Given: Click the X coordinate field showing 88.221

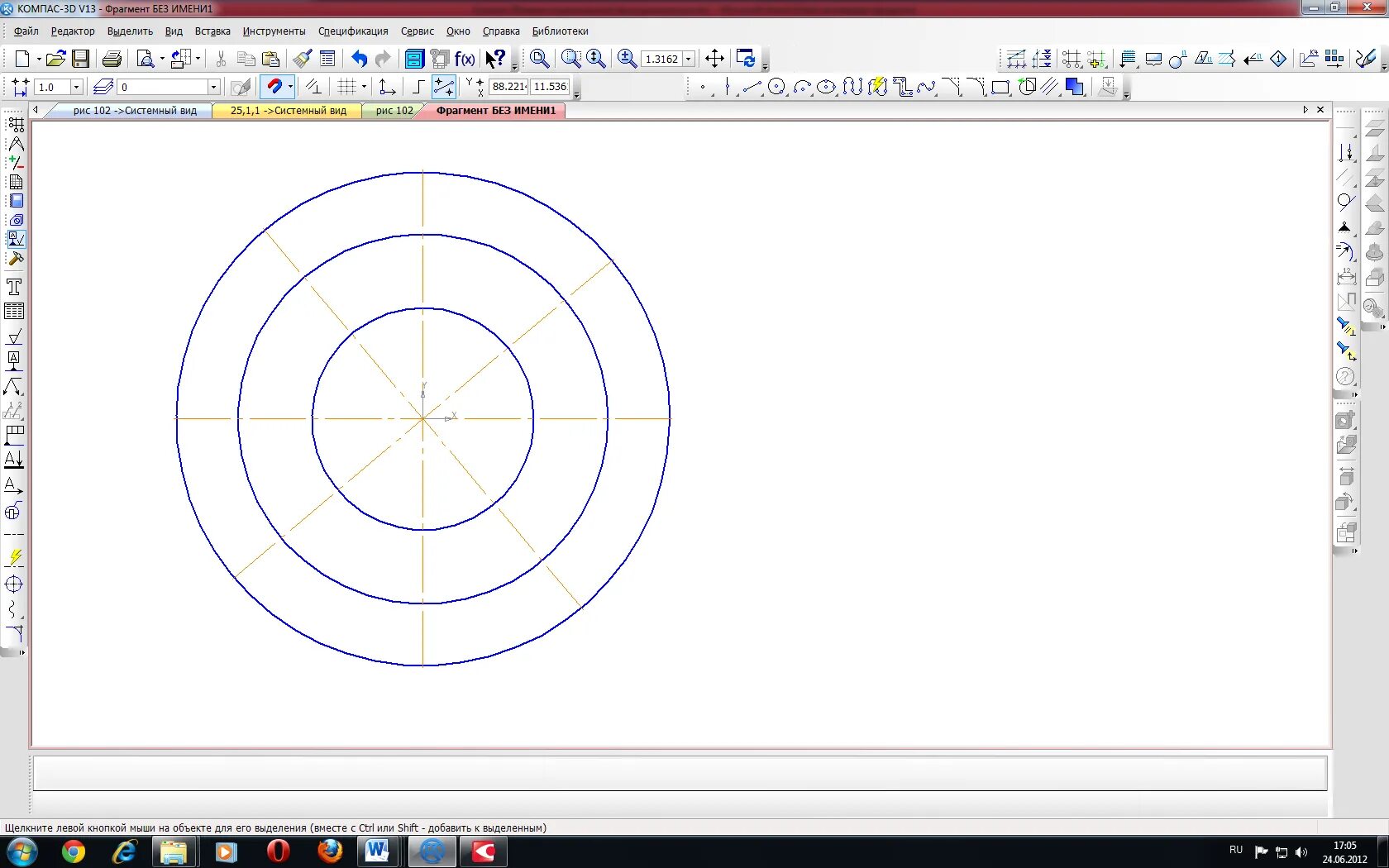Looking at the screenshot, I should (508, 87).
